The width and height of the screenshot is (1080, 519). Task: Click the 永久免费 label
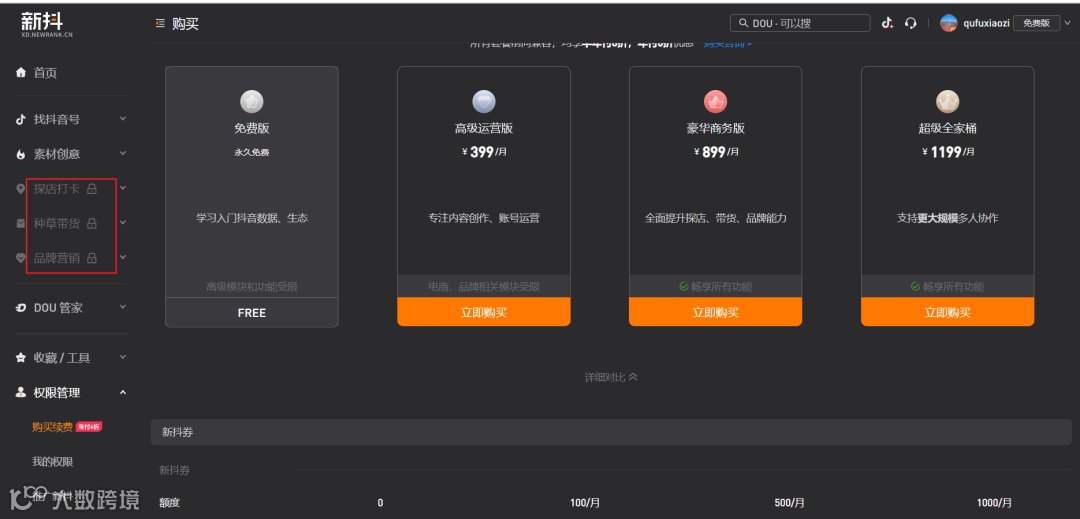click(x=251, y=152)
